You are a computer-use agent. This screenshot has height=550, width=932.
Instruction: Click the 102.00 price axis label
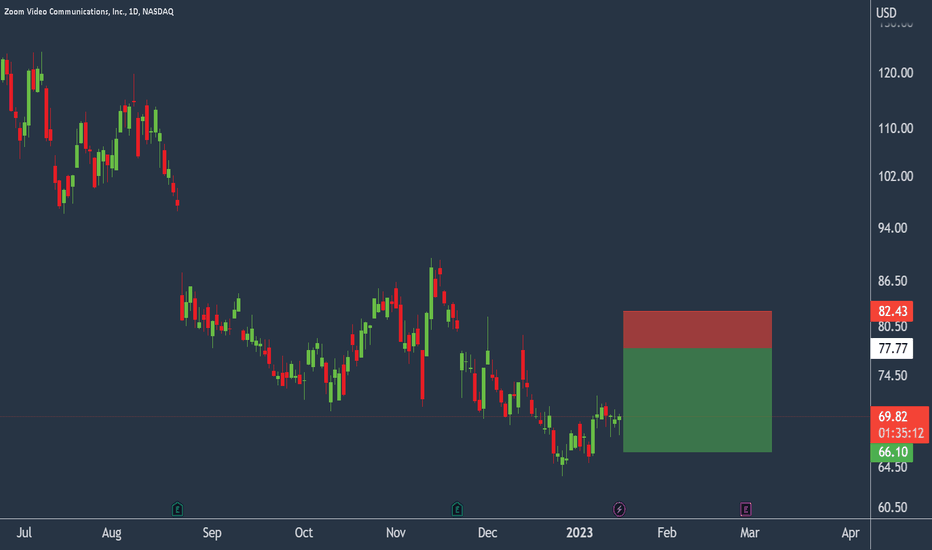click(895, 177)
